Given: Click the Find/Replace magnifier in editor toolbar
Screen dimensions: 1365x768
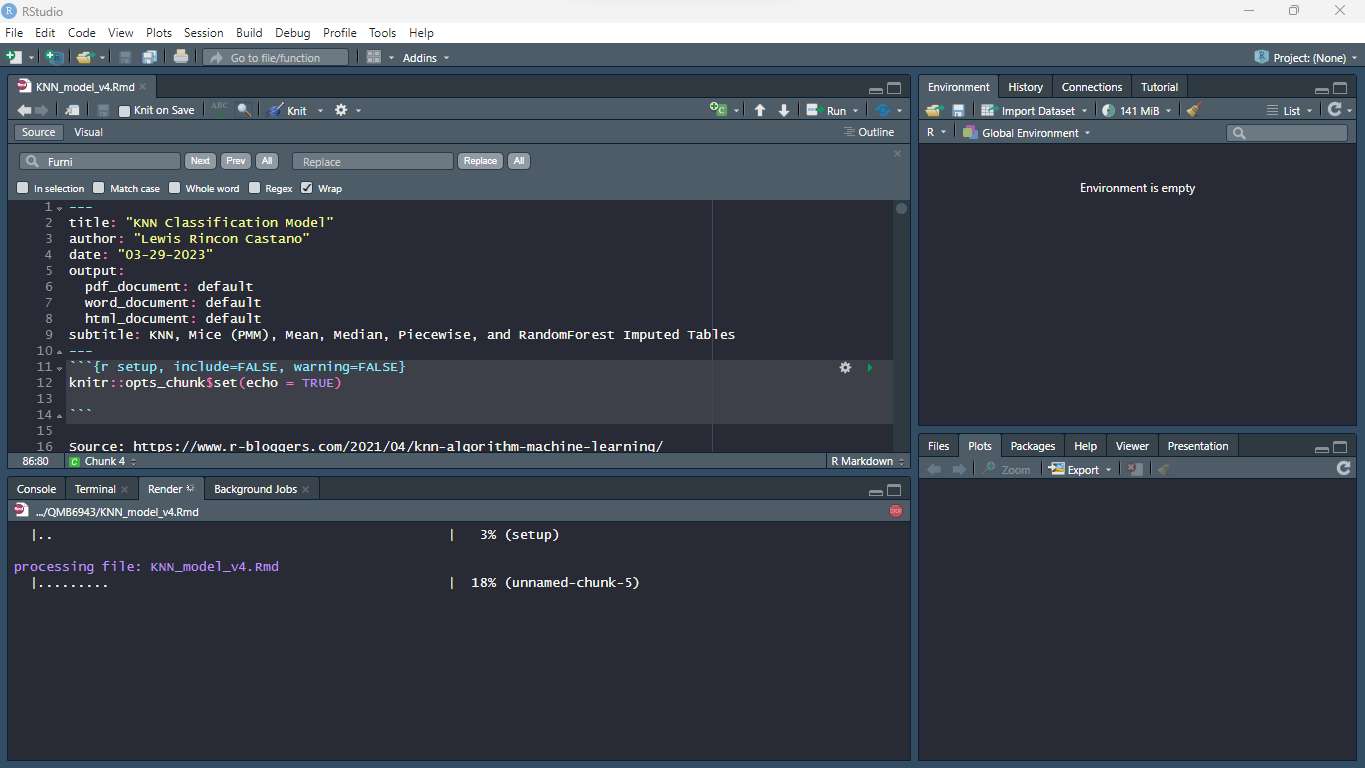Looking at the screenshot, I should point(244,110).
